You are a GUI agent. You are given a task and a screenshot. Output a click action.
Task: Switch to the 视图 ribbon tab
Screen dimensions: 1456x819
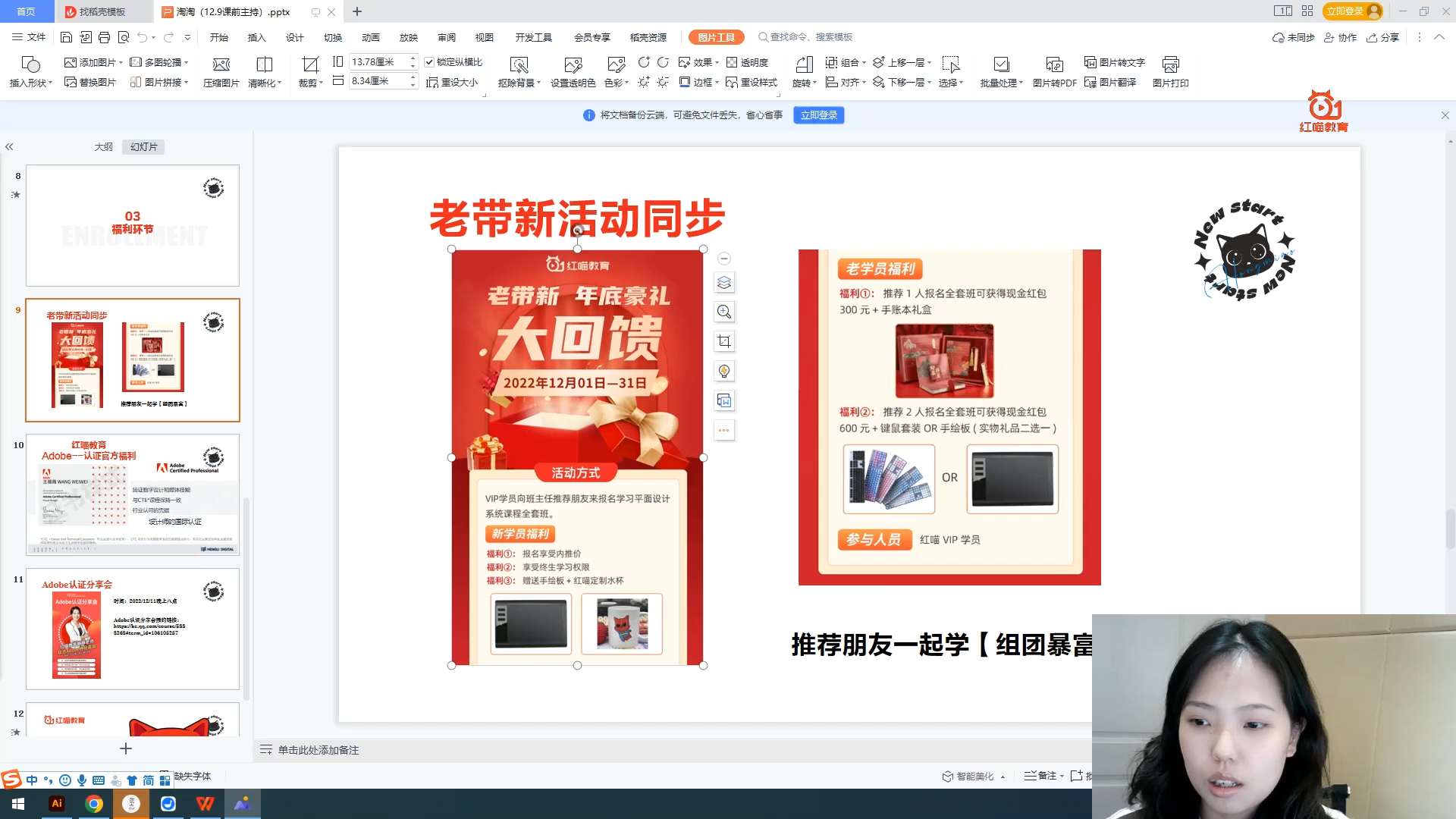[485, 37]
